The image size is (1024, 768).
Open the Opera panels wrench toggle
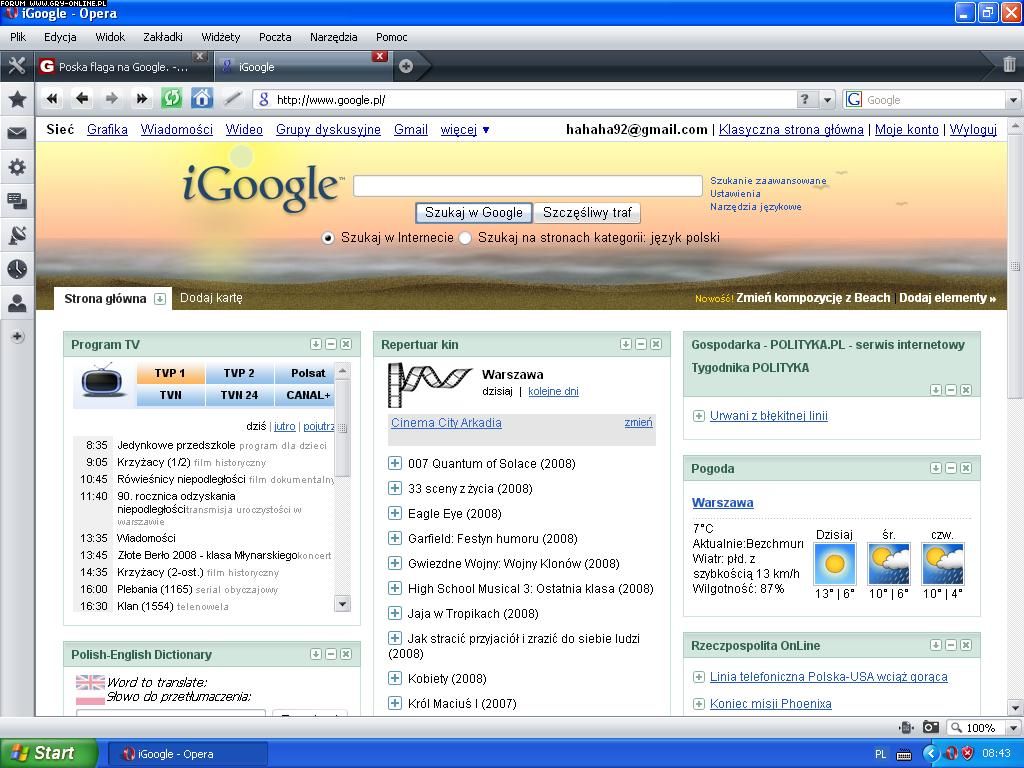coord(16,66)
